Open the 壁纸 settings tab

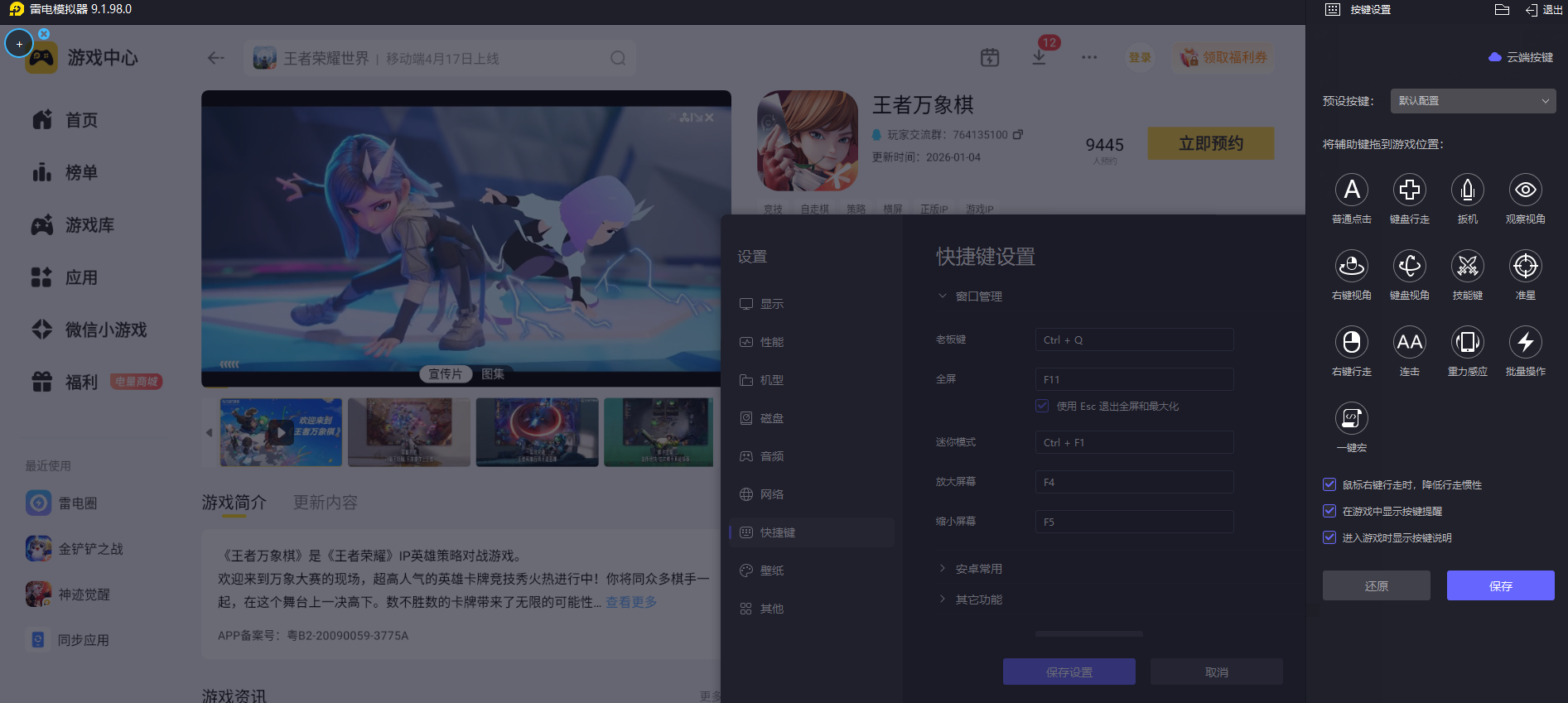click(x=812, y=571)
